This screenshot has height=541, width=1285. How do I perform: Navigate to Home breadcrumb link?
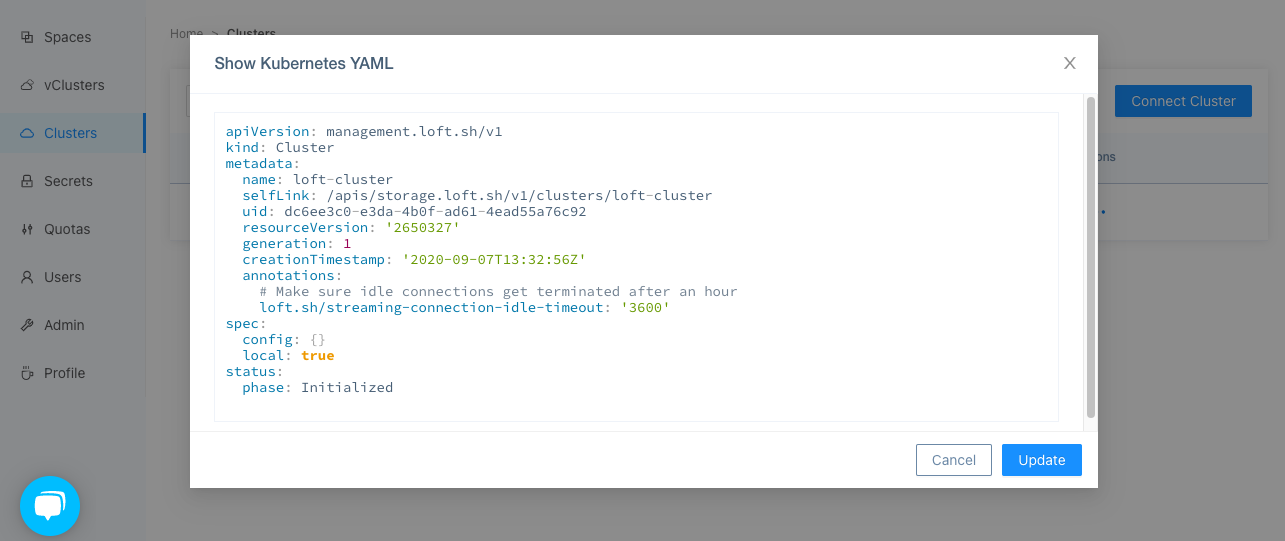pyautogui.click(x=186, y=33)
